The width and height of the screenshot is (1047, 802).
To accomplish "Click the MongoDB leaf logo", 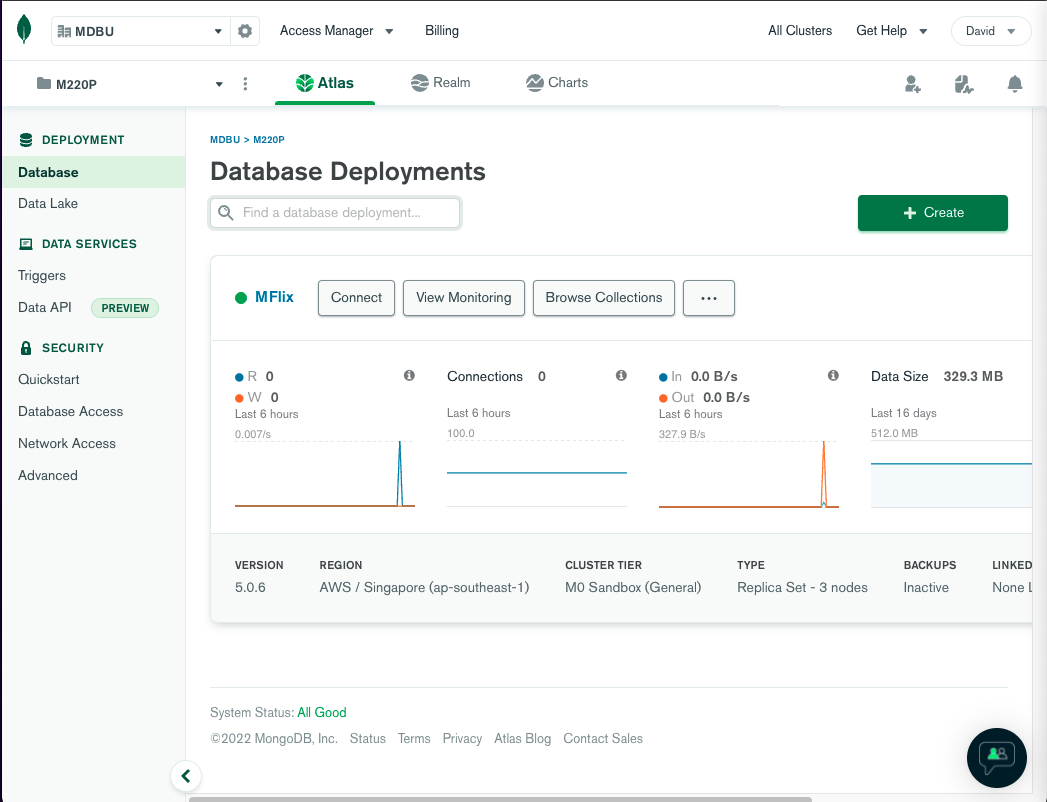I will (x=24, y=30).
